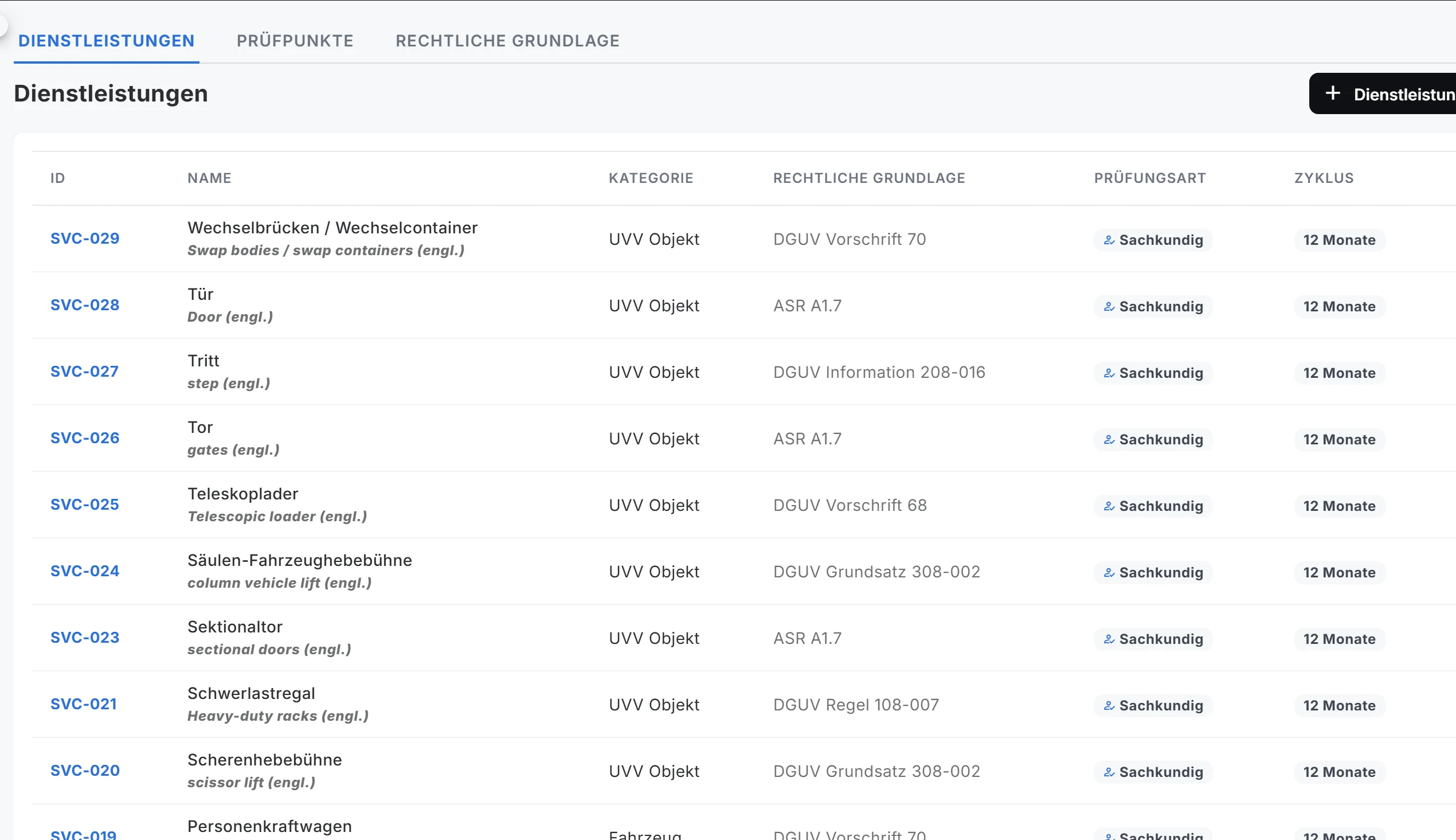
Task: Click 'Heavy-duty racks (engl.)' subtitle
Action: [278, 717]
